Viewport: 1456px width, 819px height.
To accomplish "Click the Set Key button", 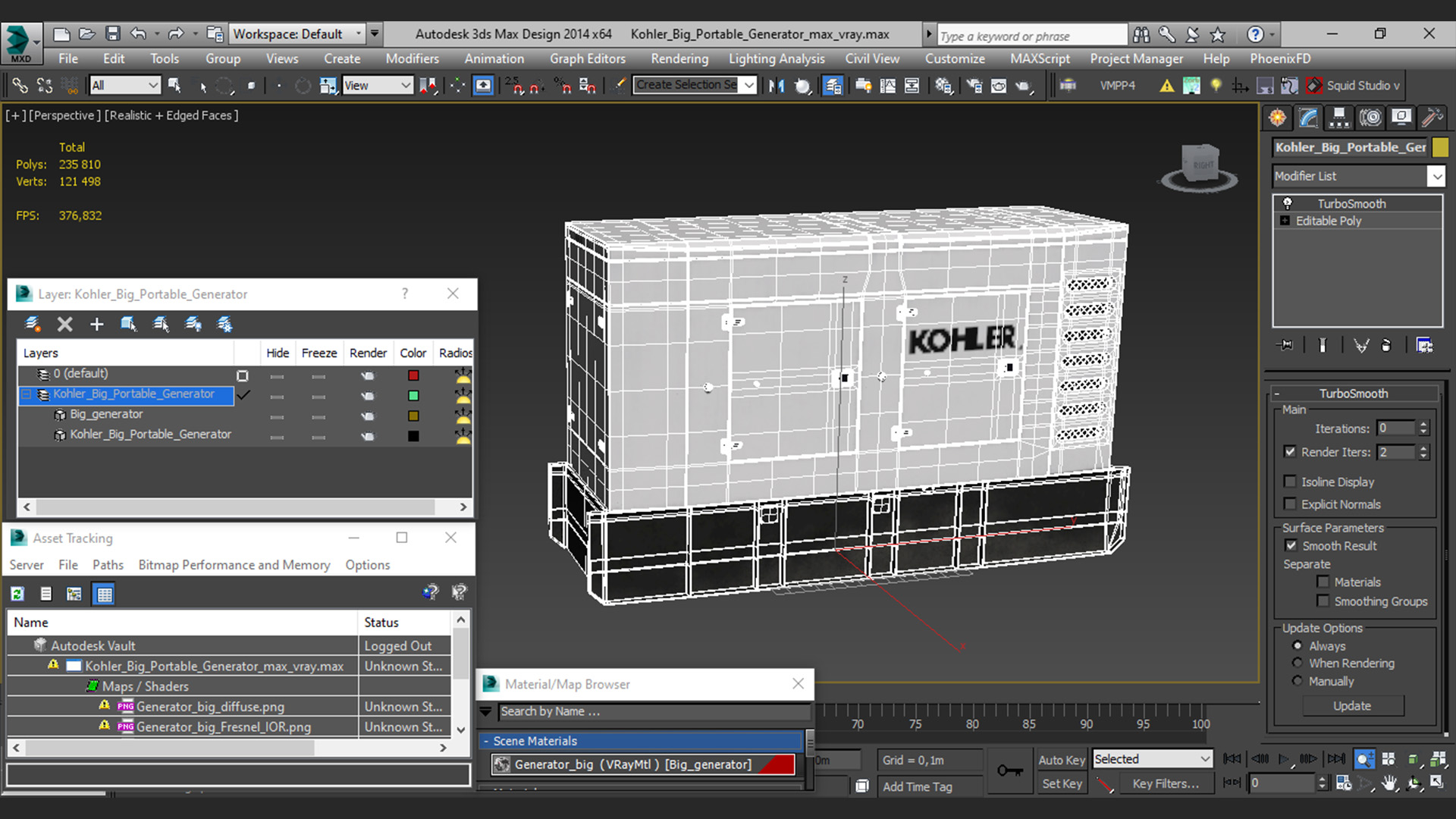I will [x=1061, y=783].
